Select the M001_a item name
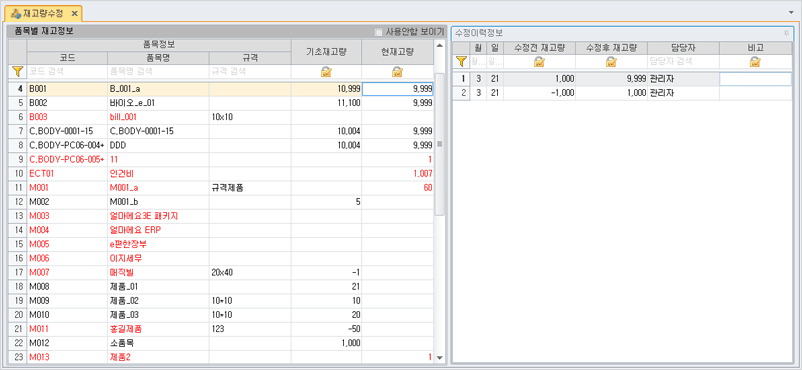802x370 pixels. (x=158, y=188)
